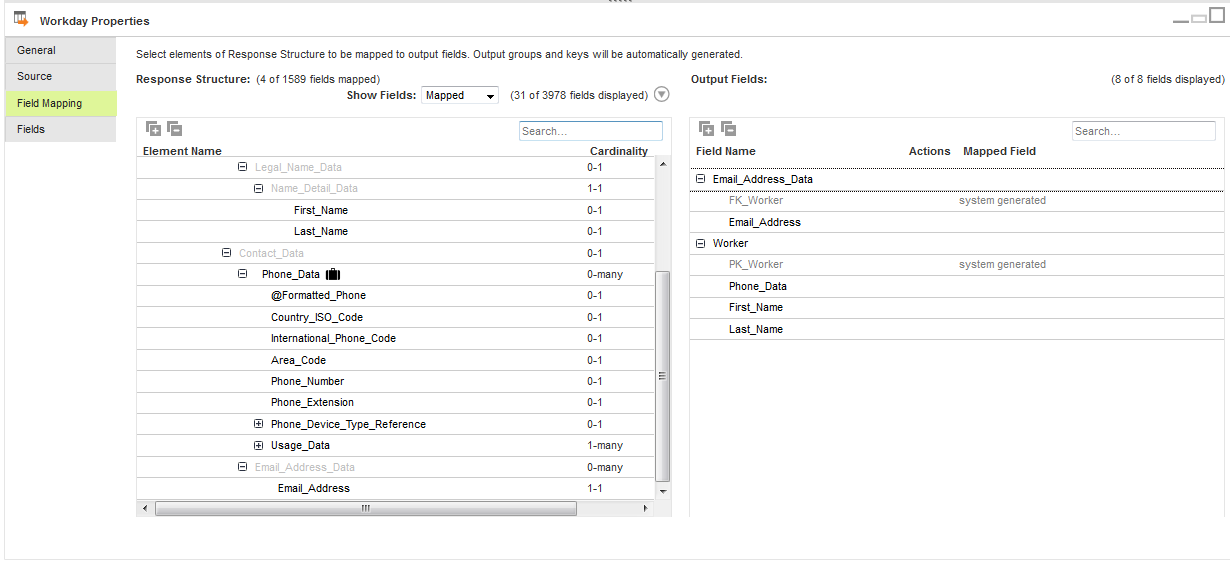The height and width of the screenshot is (561, 1230).
Task: Expand all in Output Fields toolbar
Action: tap(706, 128)
